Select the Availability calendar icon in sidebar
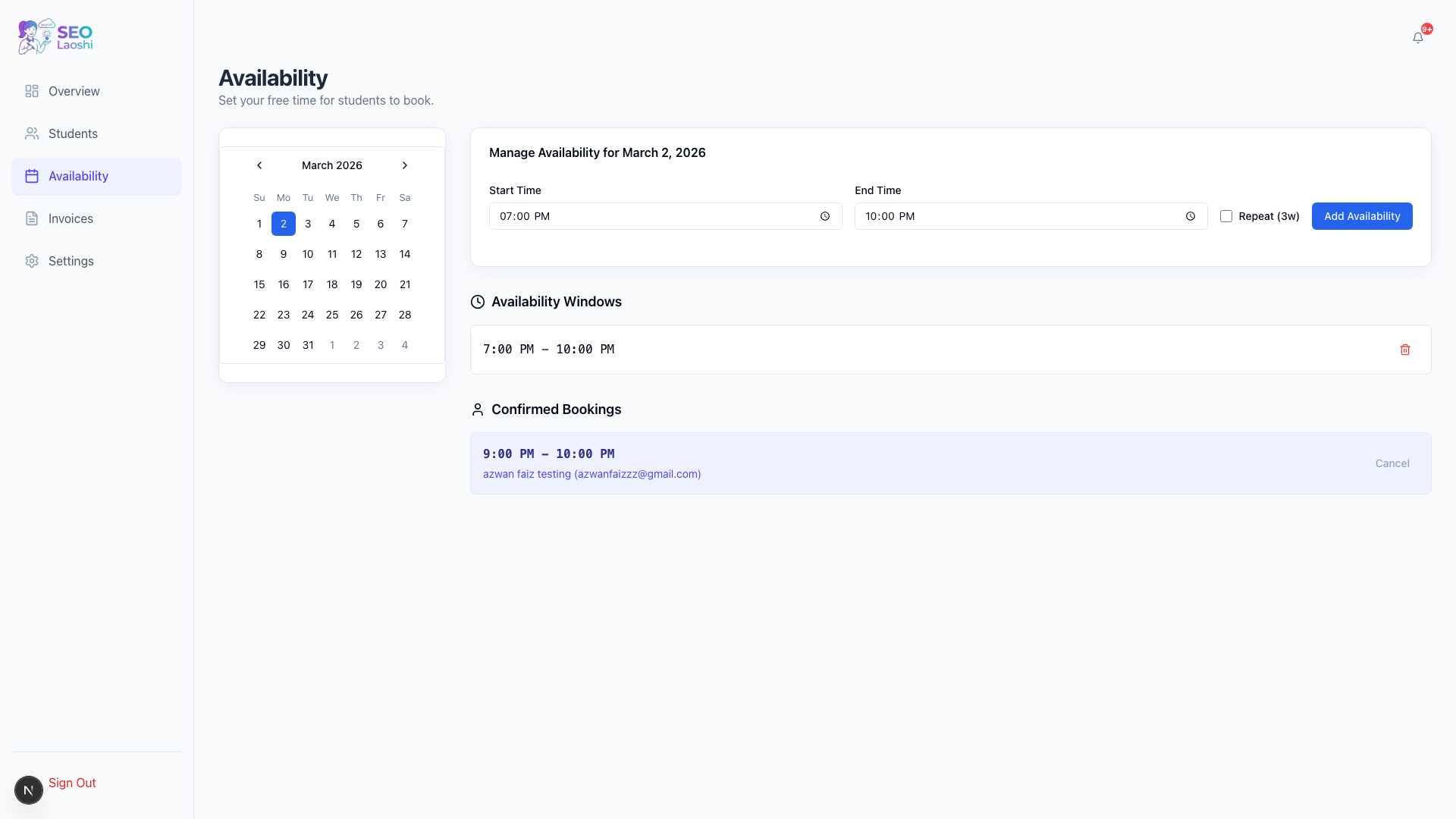1456x819 pixels. click(31, 176)
